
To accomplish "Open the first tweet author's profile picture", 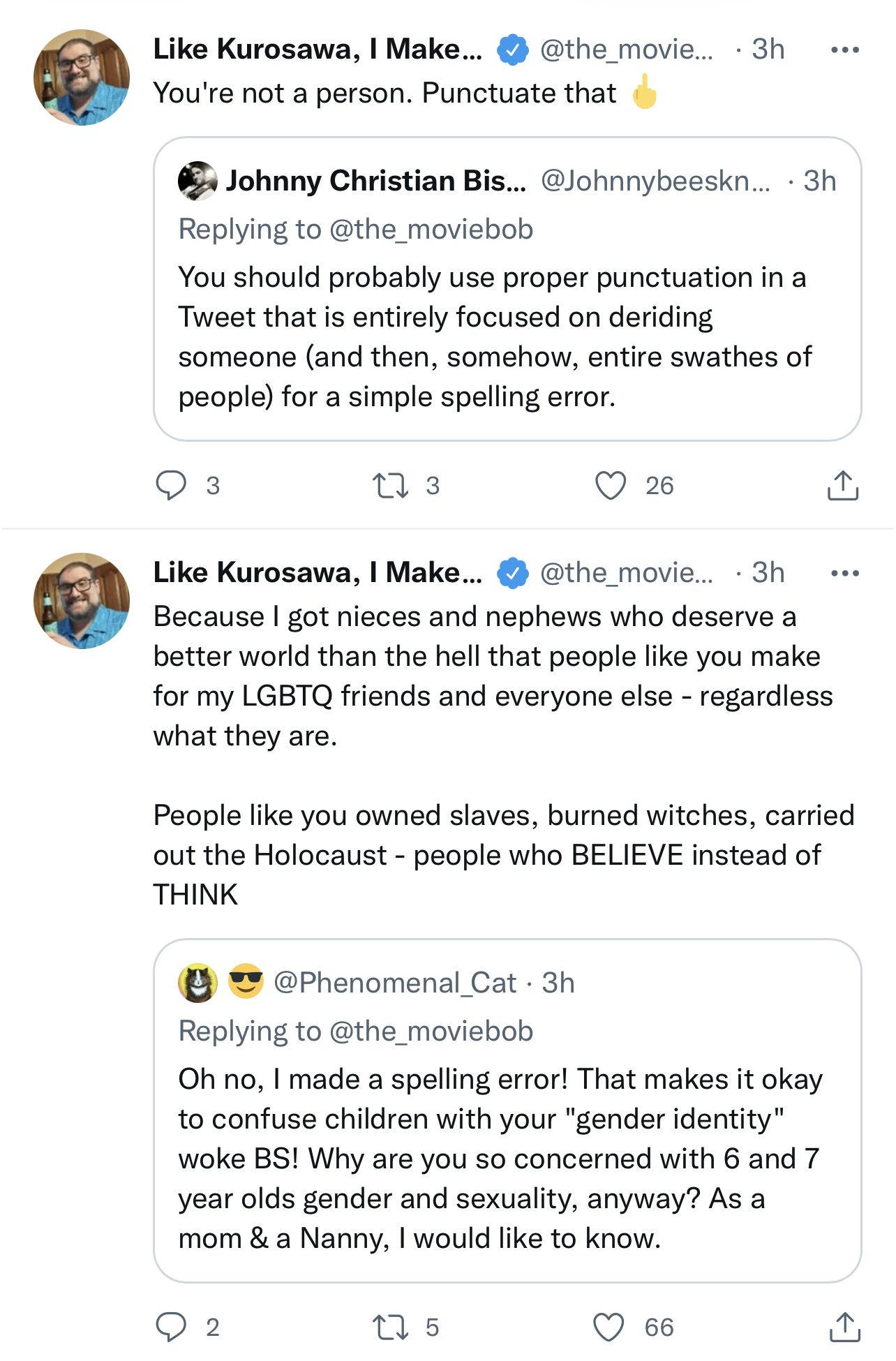I will (x=82, y=77).
